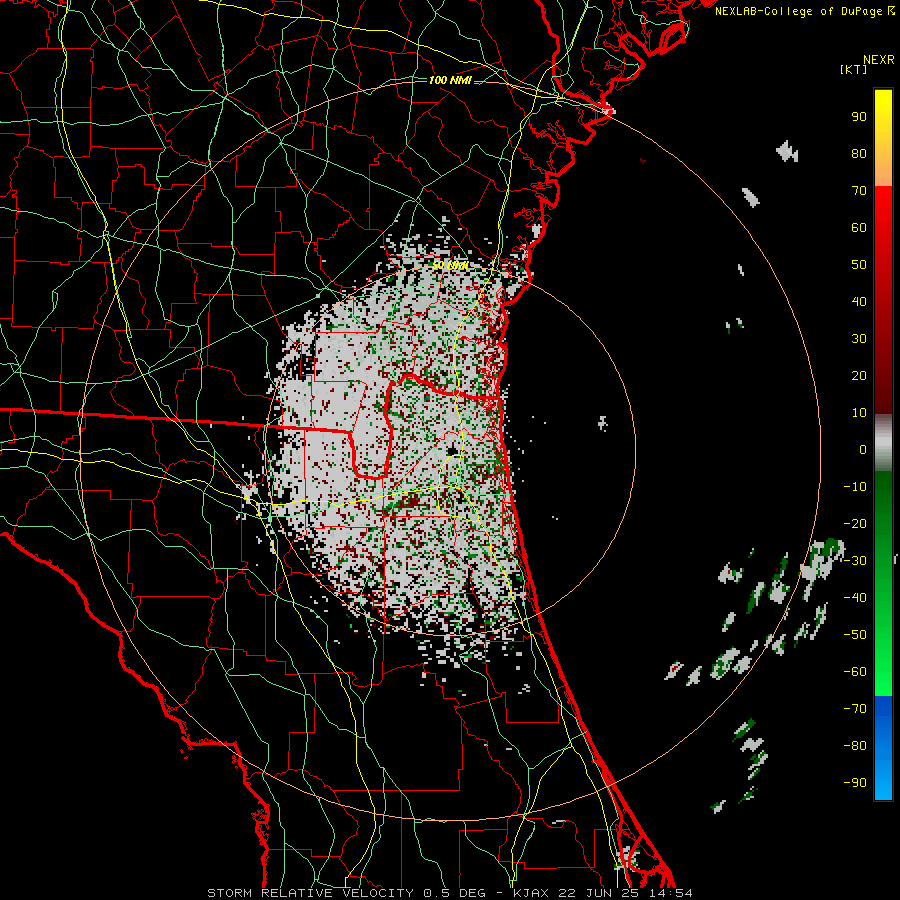This screenshot has width=900, height=900.
Task: Click the positive 30 scale label
Action: click(x=859, y=339)
